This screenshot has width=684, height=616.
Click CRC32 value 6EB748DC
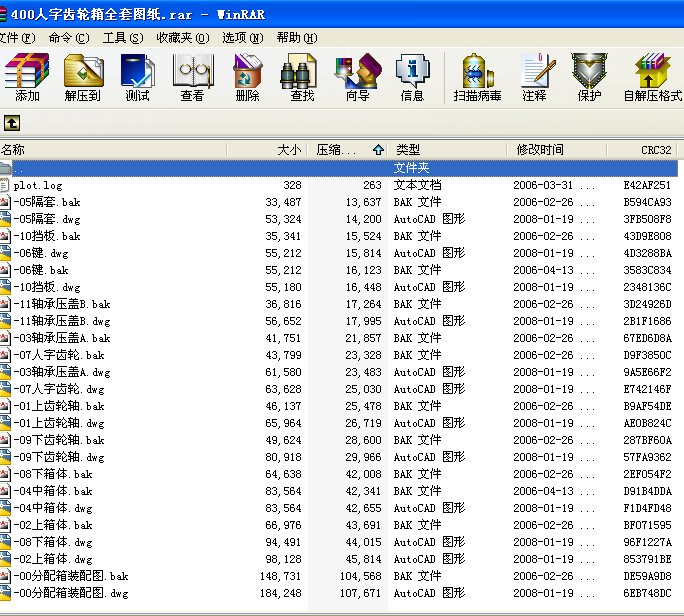tap(647, 593)
